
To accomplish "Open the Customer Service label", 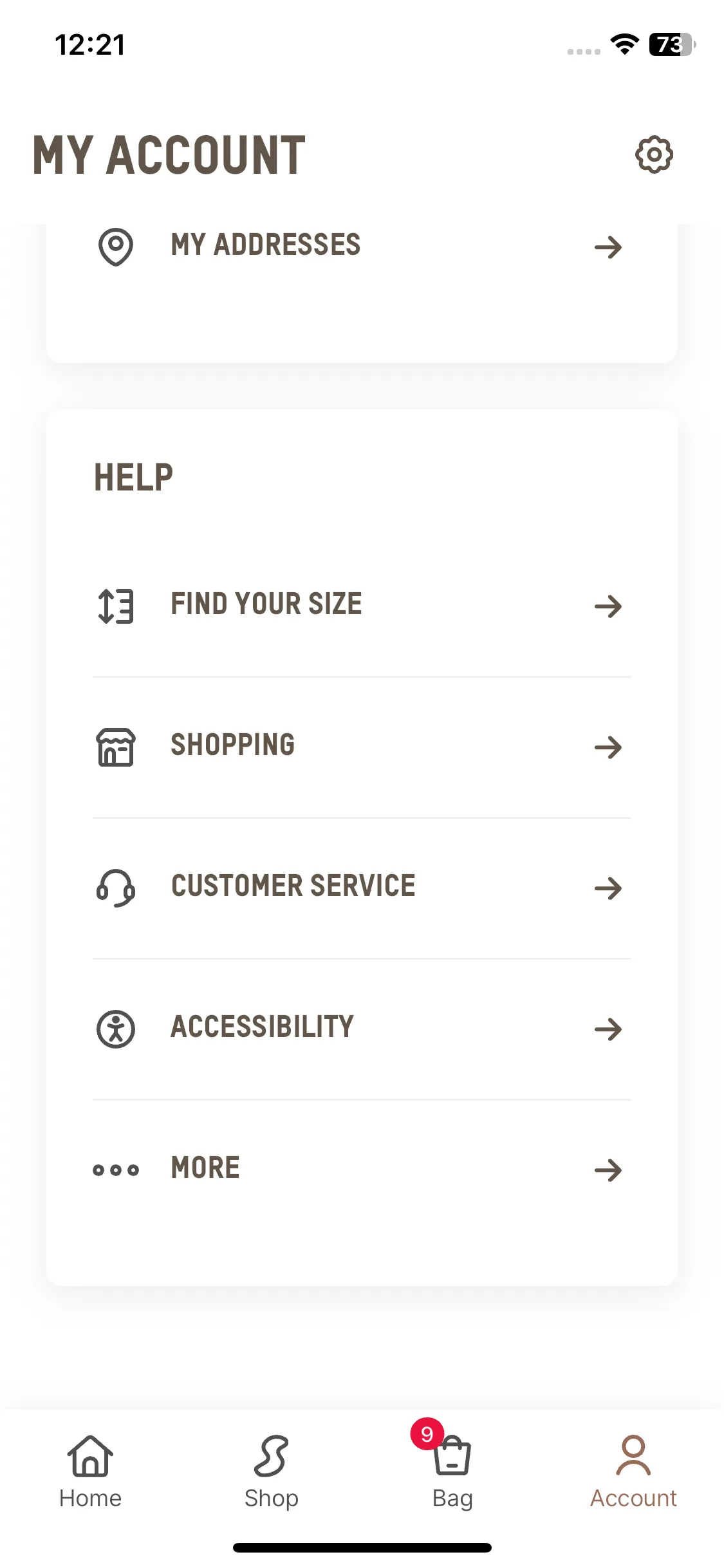I will [x=293, y=886].
